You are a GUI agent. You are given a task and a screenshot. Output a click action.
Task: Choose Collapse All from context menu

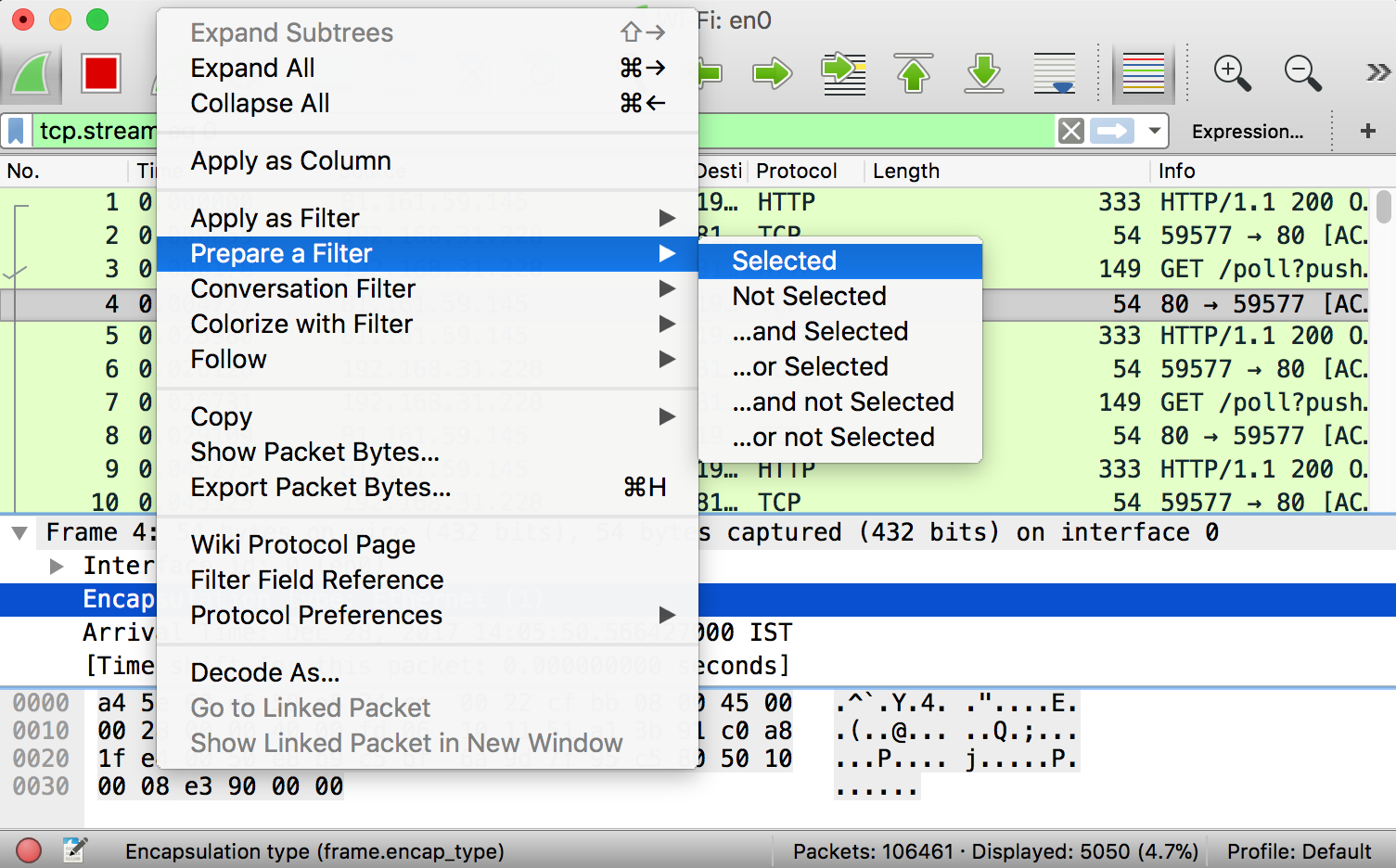point(428,104)
